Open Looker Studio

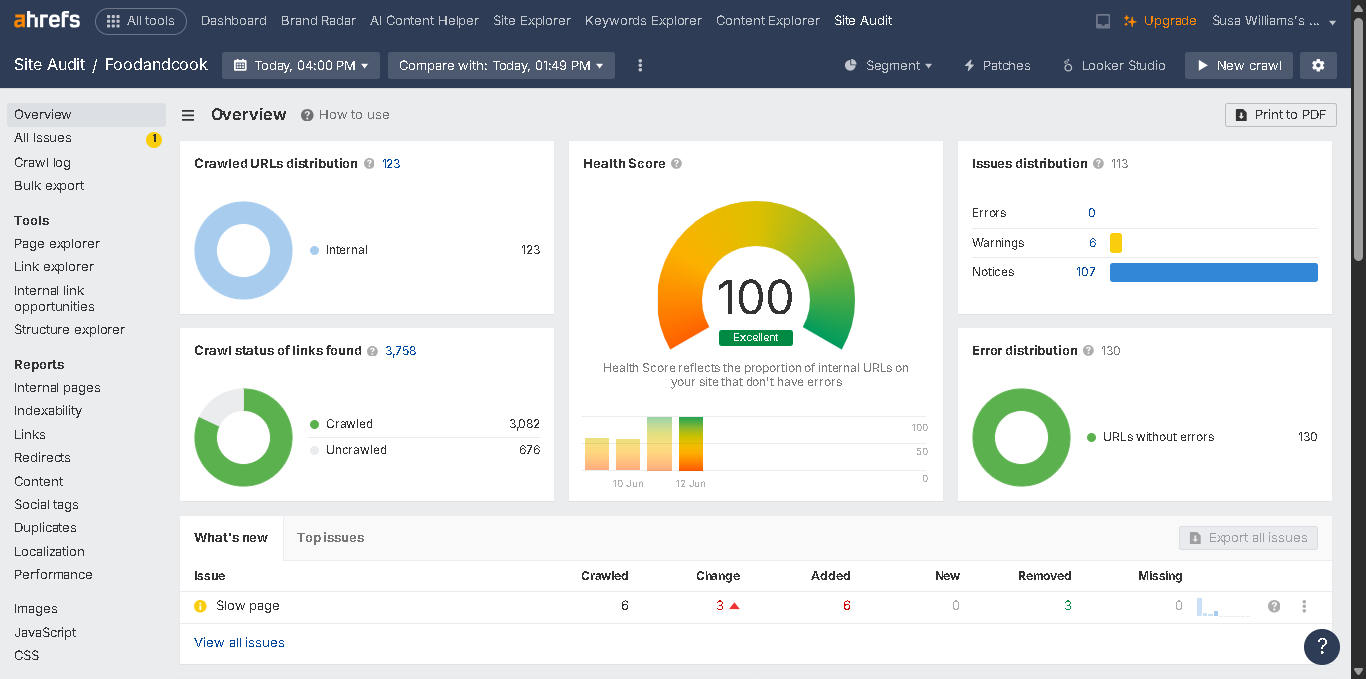click(x=1114, y=65)
